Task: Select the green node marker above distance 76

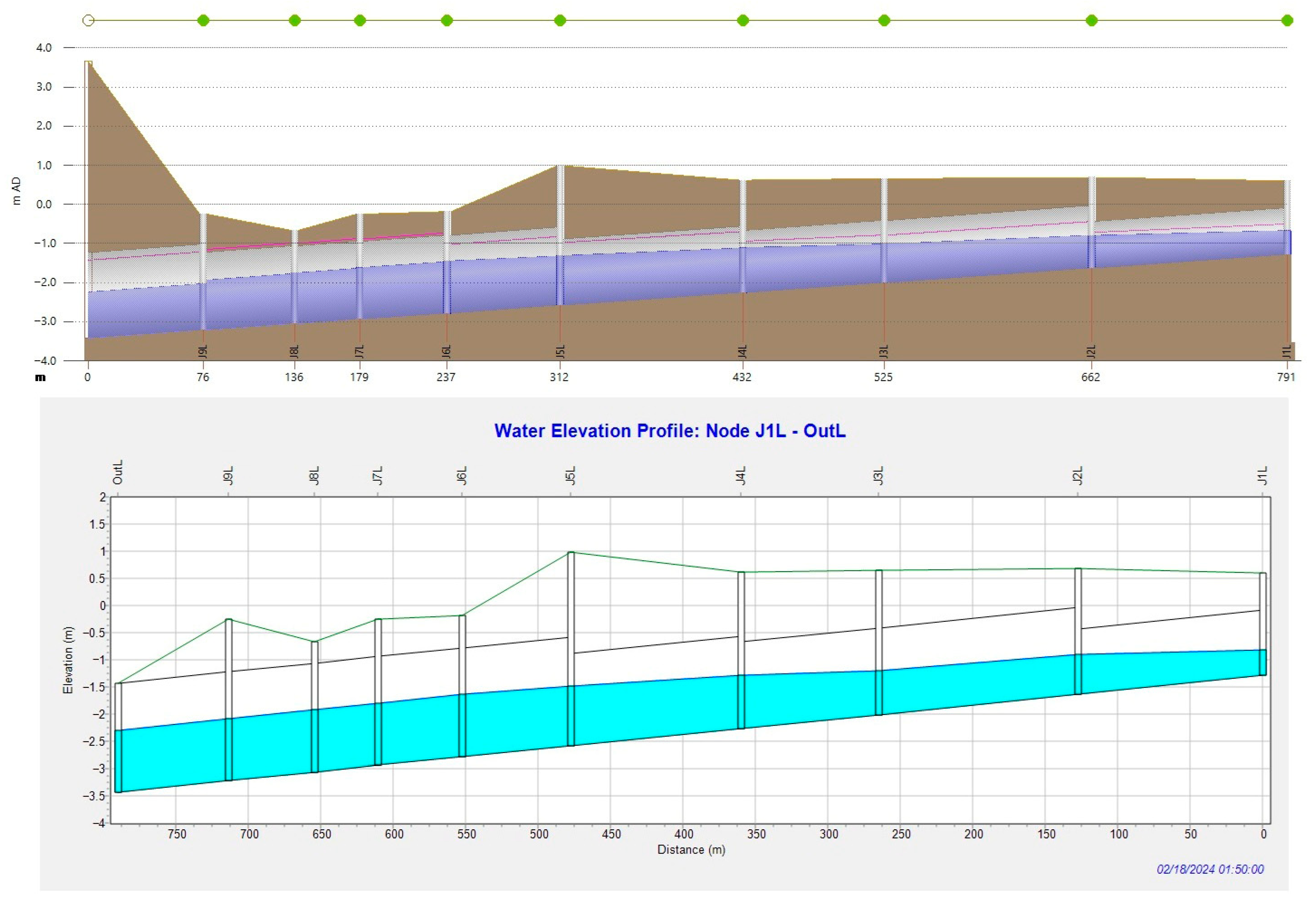Action: (x=203, y=21)
